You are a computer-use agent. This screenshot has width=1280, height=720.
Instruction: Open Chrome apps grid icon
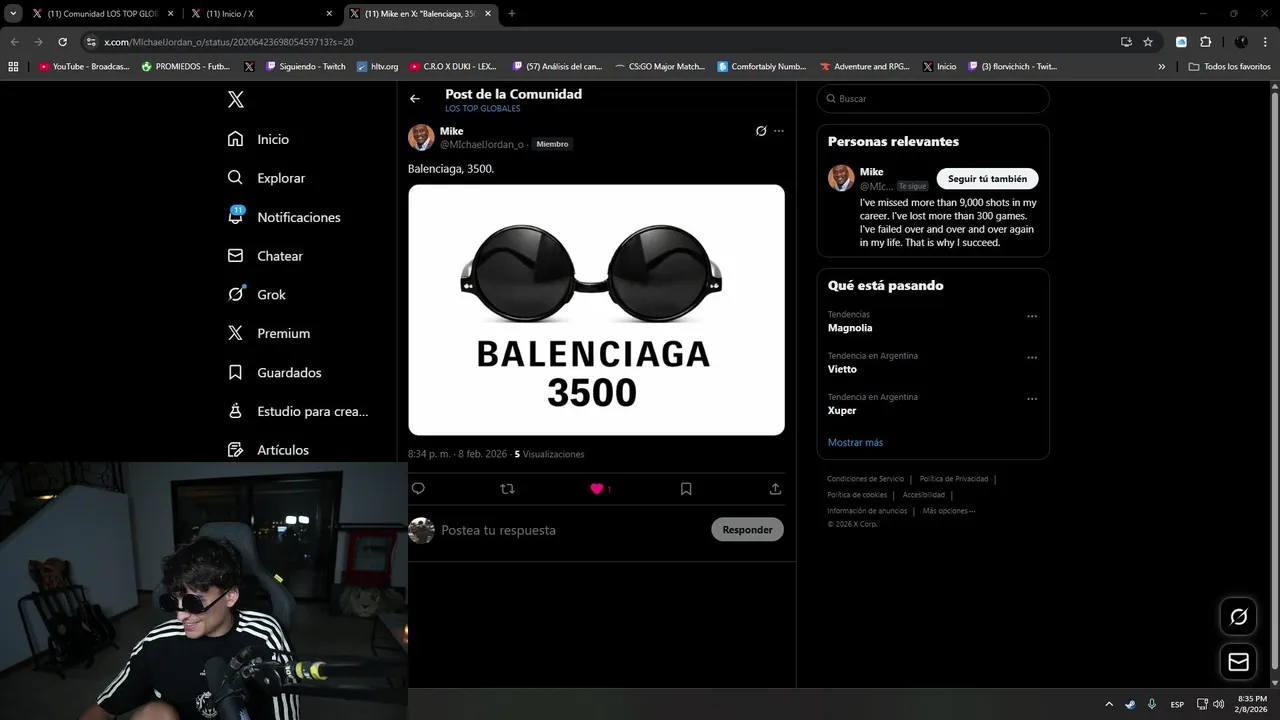13,67
